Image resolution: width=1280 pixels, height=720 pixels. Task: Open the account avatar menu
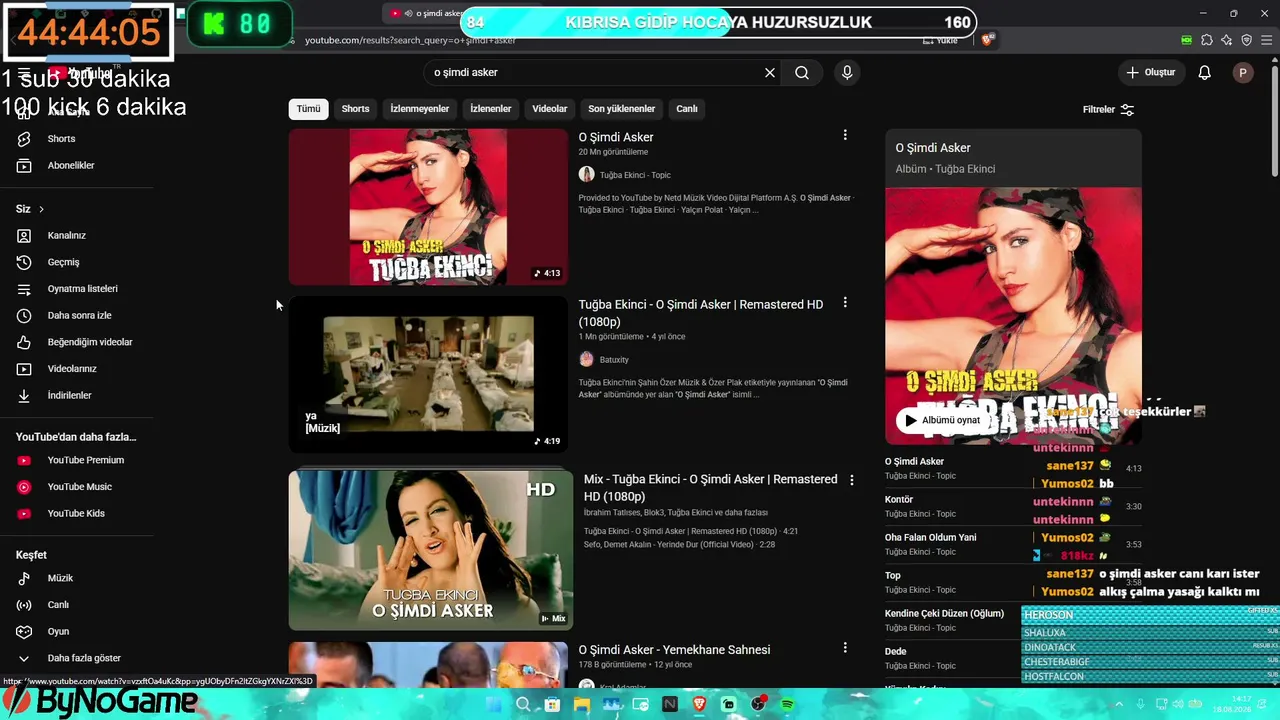(1243, 72)
